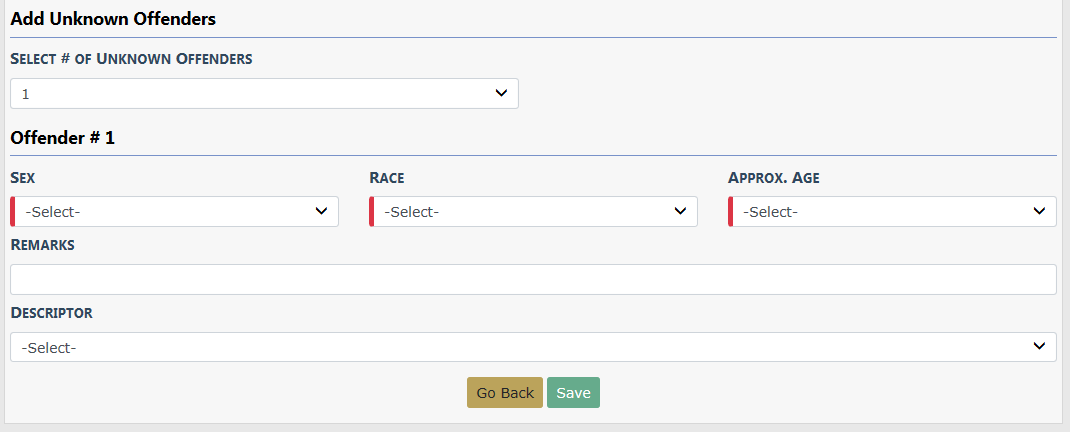
Task: Click the chevron arrow in the Sex dropdown
Action: (321, 211)
